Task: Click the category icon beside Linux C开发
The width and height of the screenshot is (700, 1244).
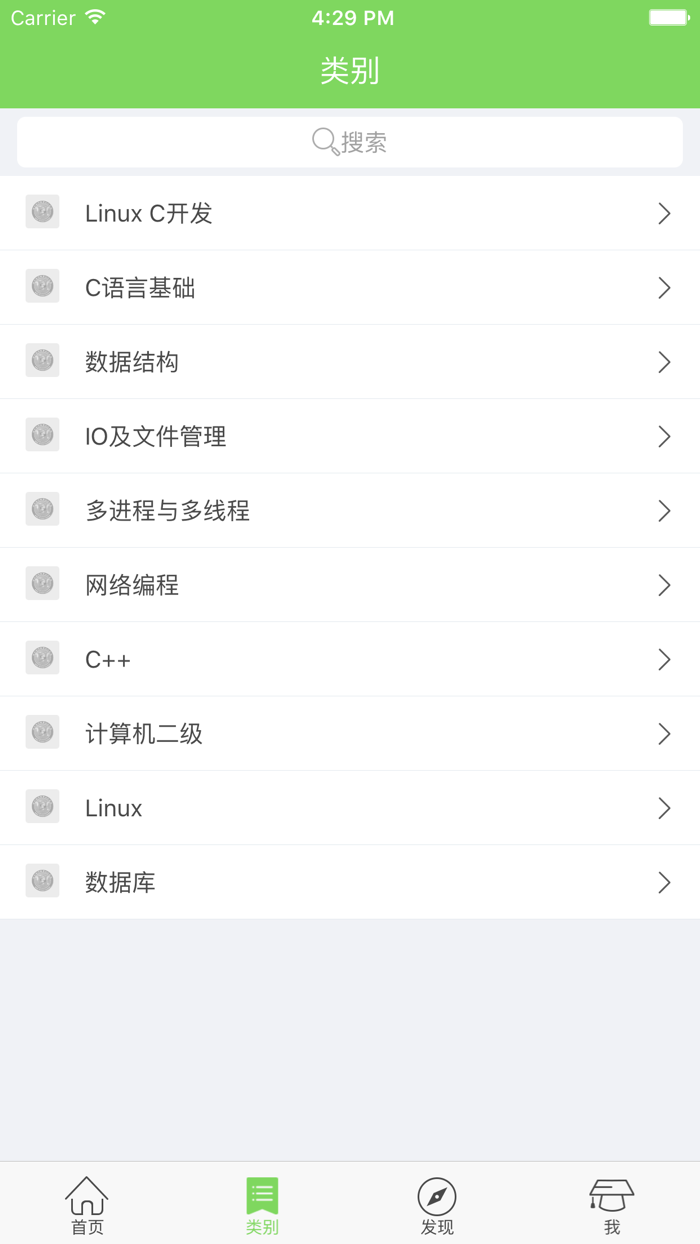Action: click(x=42, y=212)
